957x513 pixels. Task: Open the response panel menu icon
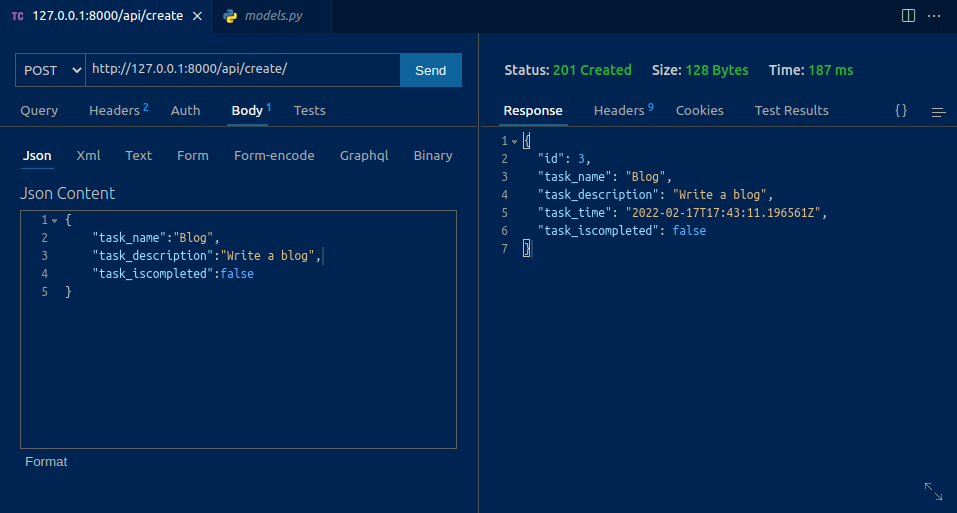click(x=938, y=112)
